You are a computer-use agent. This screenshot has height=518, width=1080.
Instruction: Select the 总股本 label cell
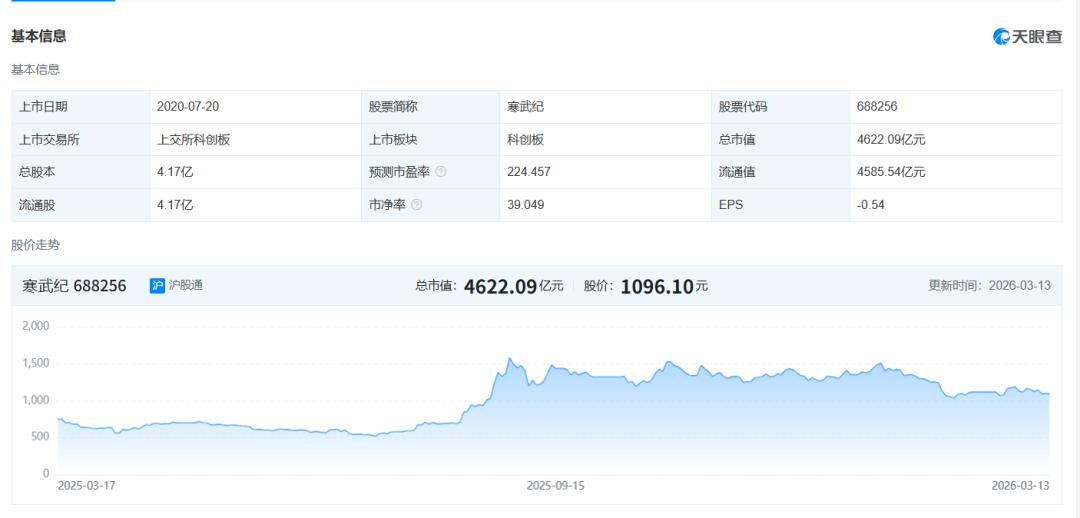point(81,172)
